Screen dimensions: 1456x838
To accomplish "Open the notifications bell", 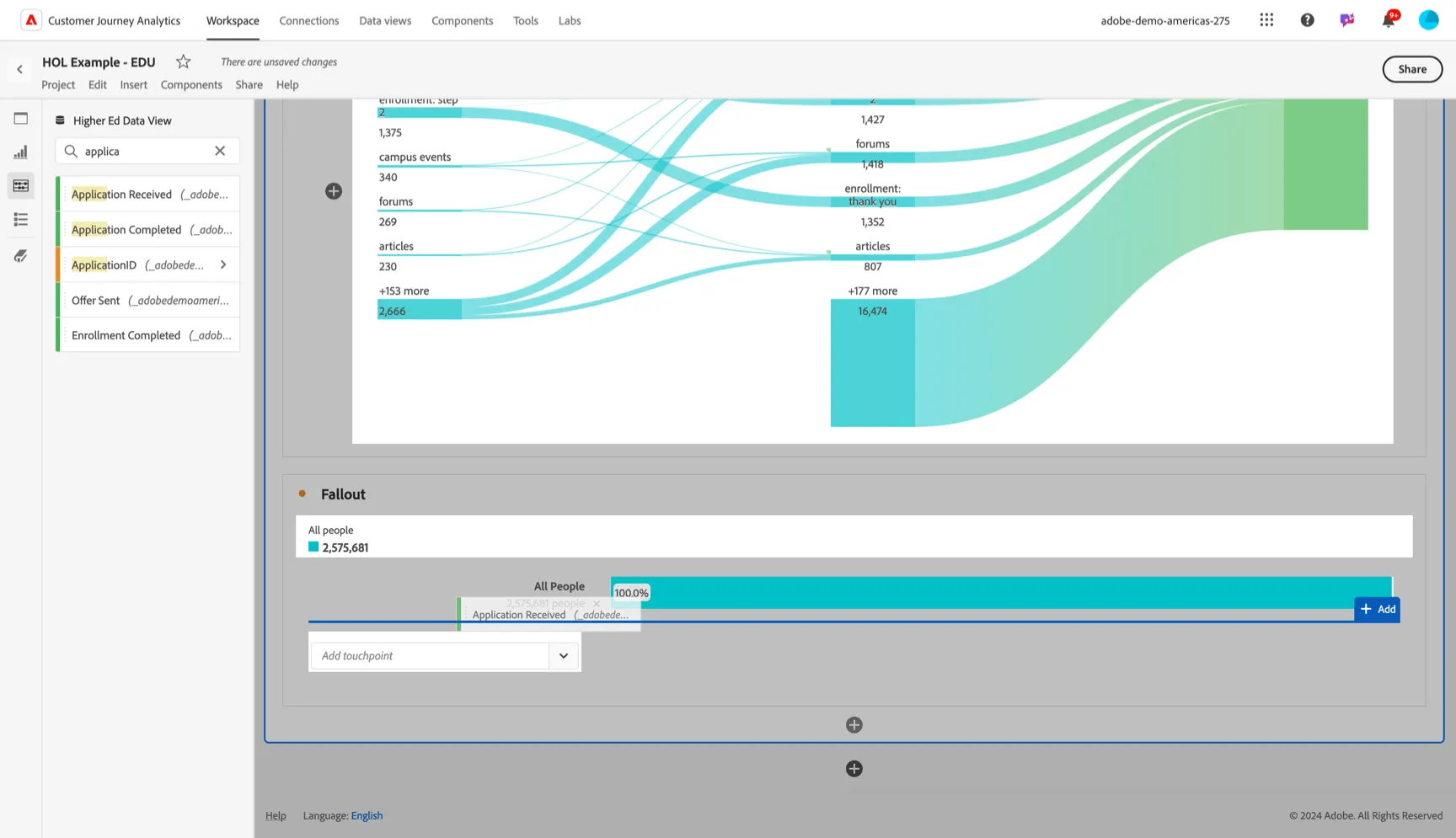I will tap(1388, 20).
